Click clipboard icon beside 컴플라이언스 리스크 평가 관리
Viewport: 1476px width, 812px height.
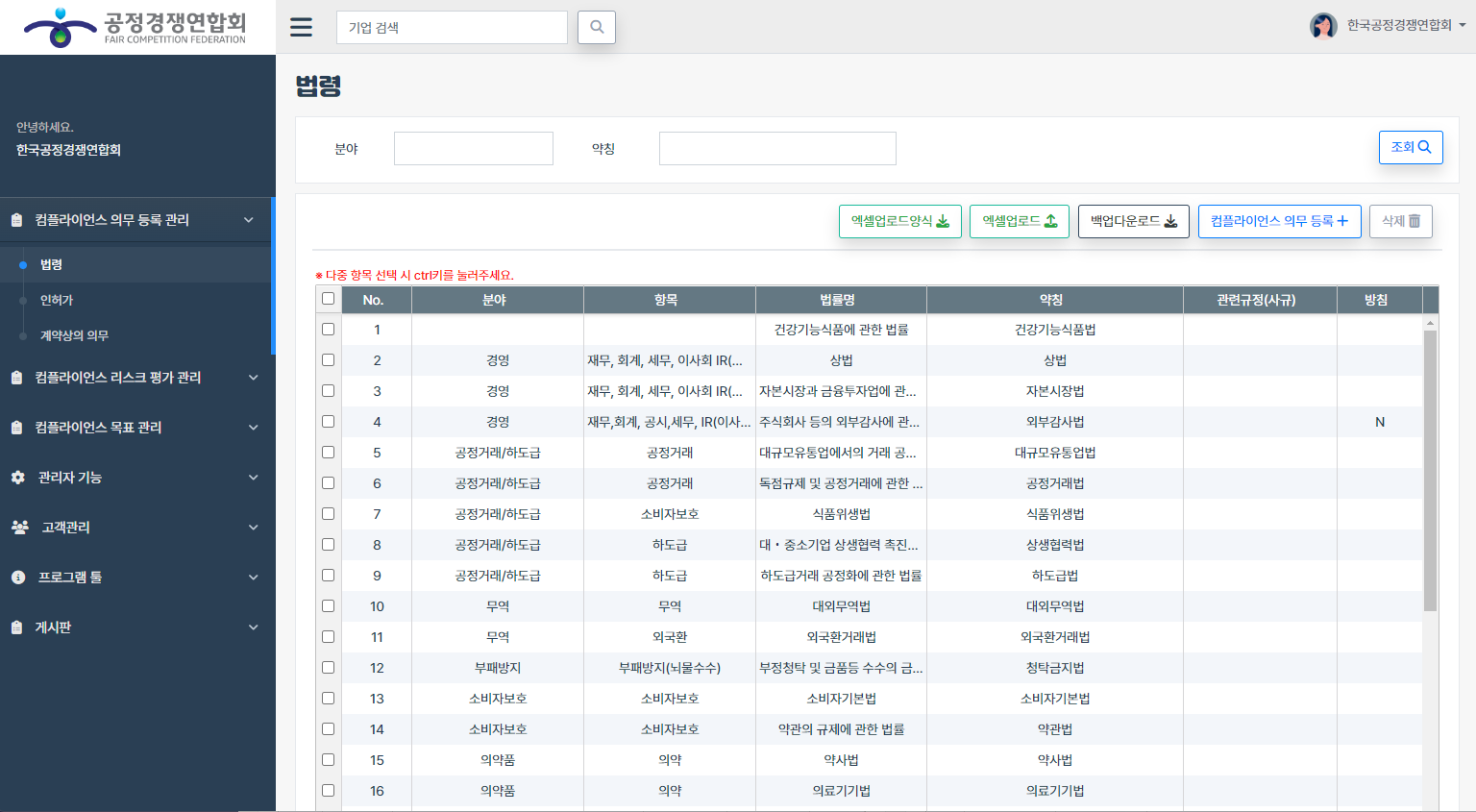(x=16, y=378)
